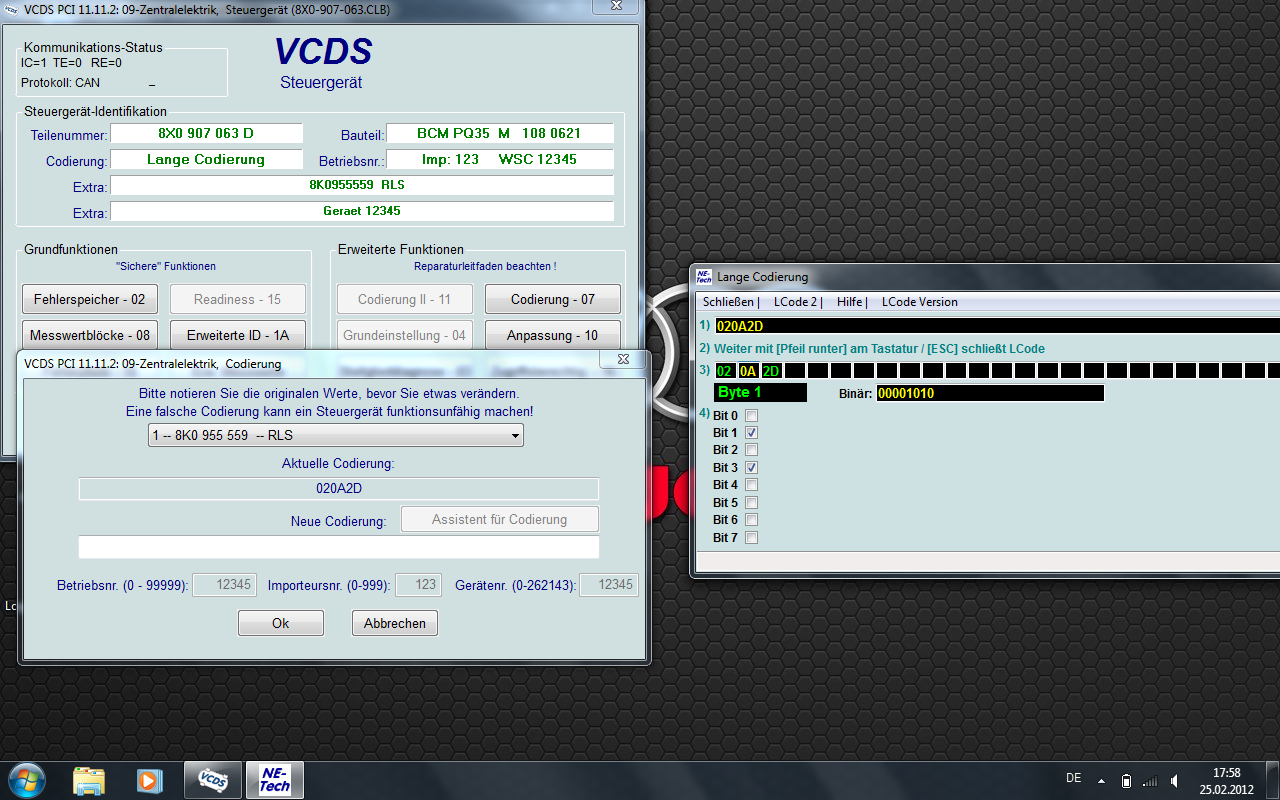1280x800 pixels.
Task: Check the battery status tray icon
Action: pyautogui.click(x=1126, y=780)
